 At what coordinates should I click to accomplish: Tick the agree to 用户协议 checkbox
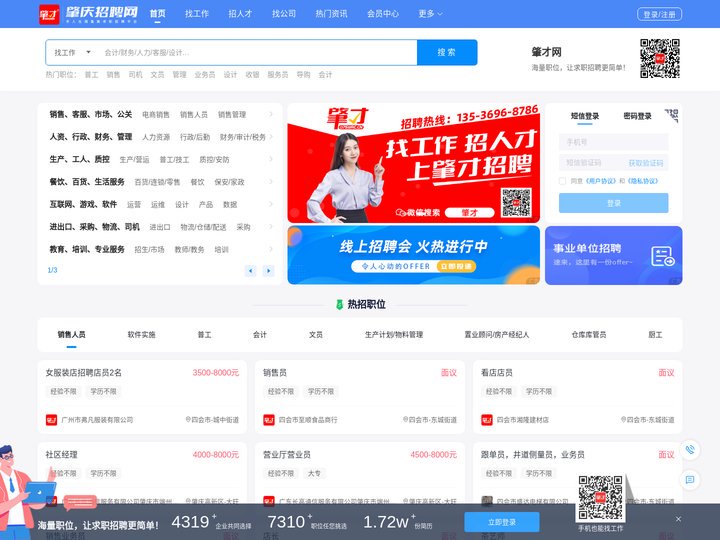click(x=563, y=181)
